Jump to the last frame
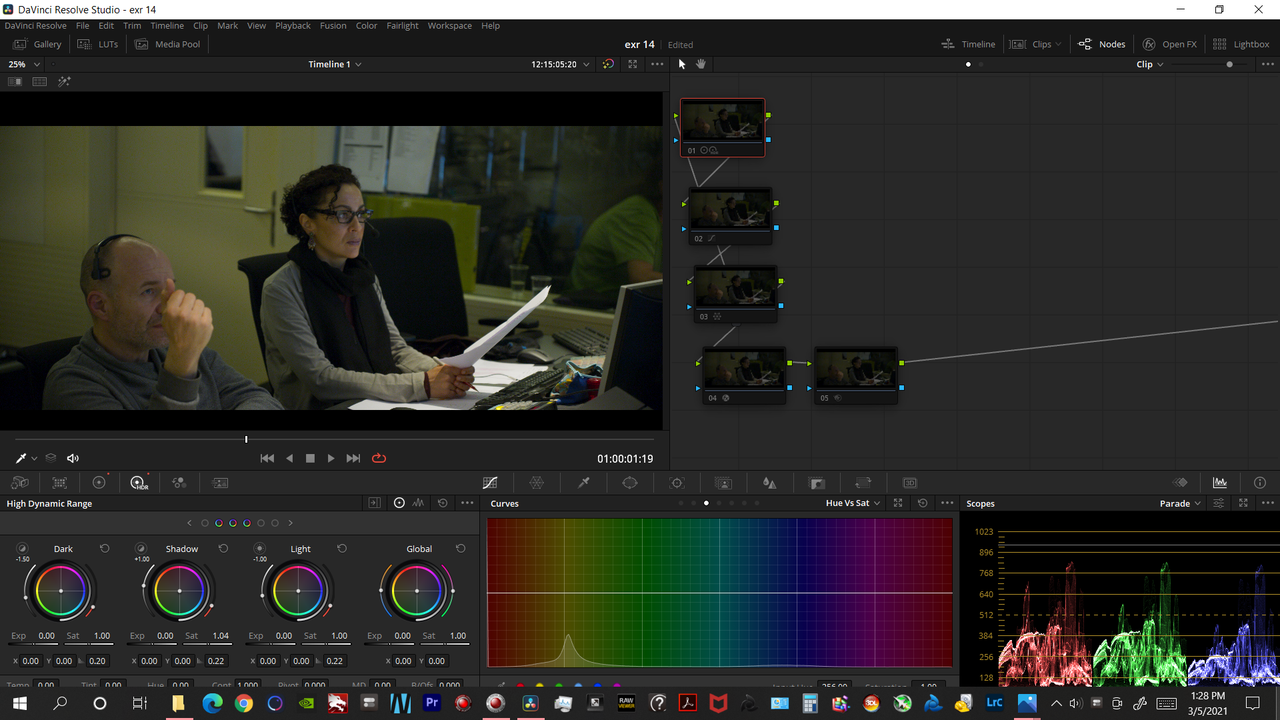This screenshot has width=1280, height=720. (x=353, y=458)
